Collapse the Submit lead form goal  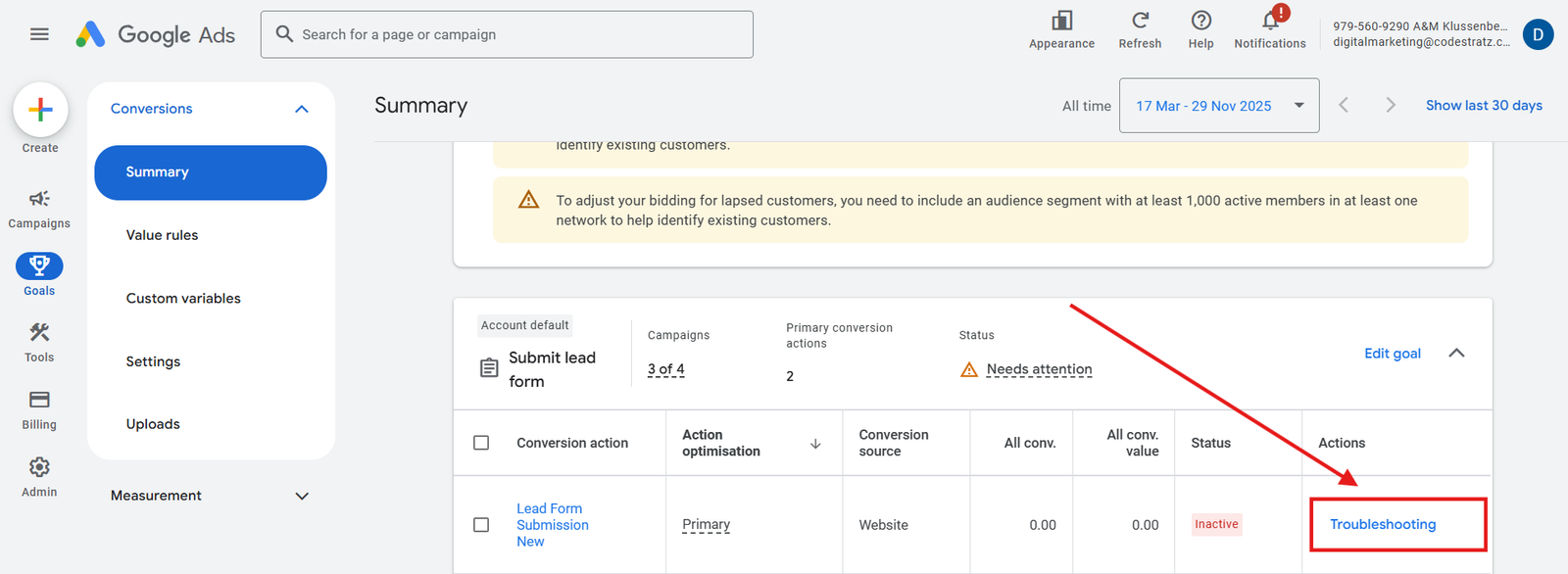tap(1456, 354)
